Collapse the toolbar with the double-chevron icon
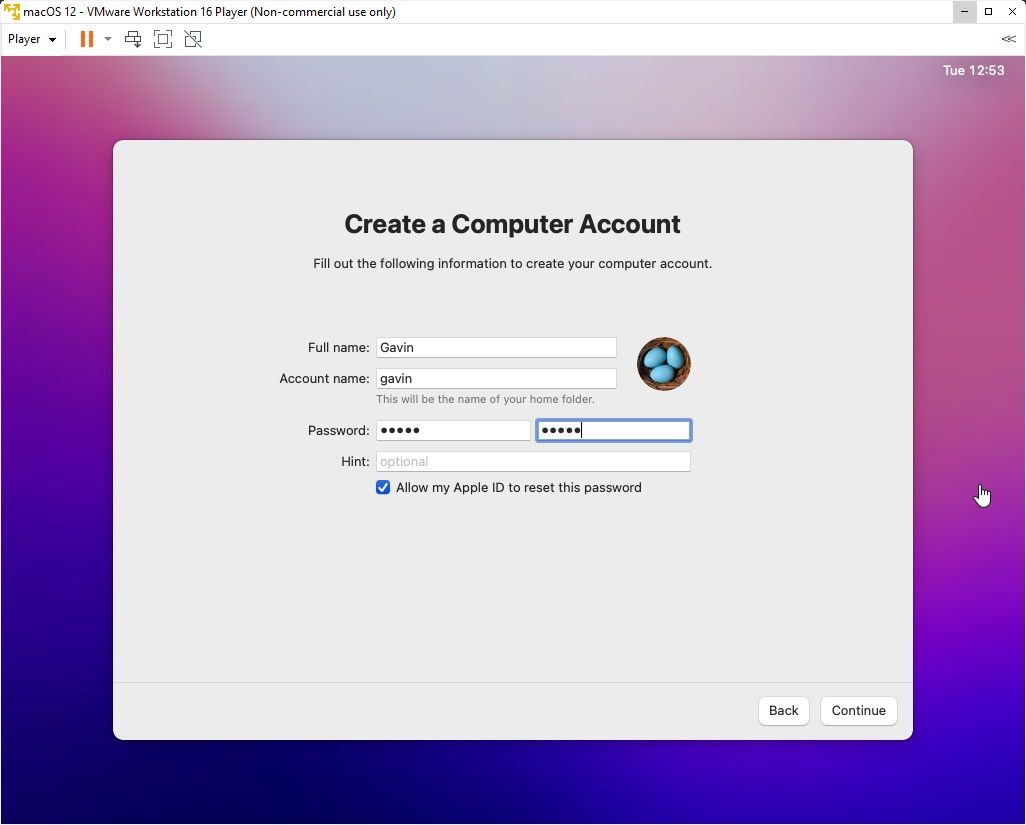The width and height of the screenshot is (1026, 825). tap(1008, 39)
